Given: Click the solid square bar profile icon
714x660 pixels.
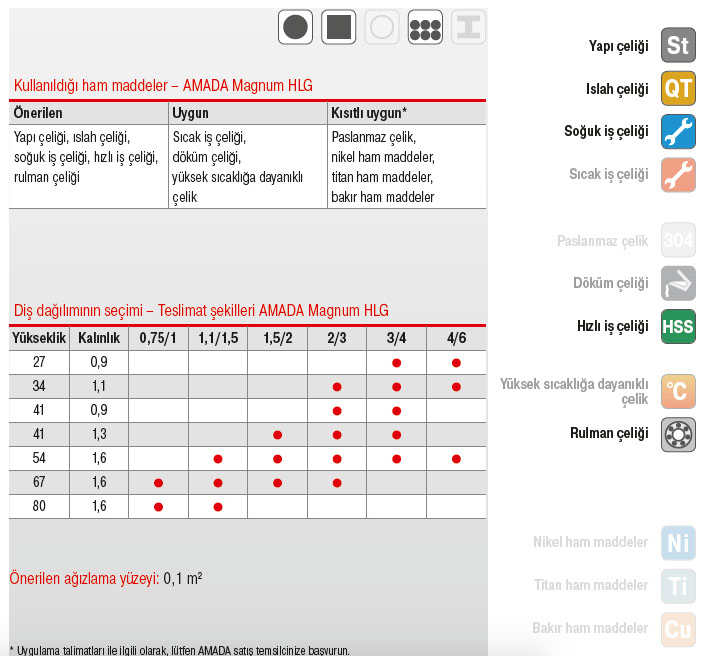Looking at the screenshot, I should (338, 27).
